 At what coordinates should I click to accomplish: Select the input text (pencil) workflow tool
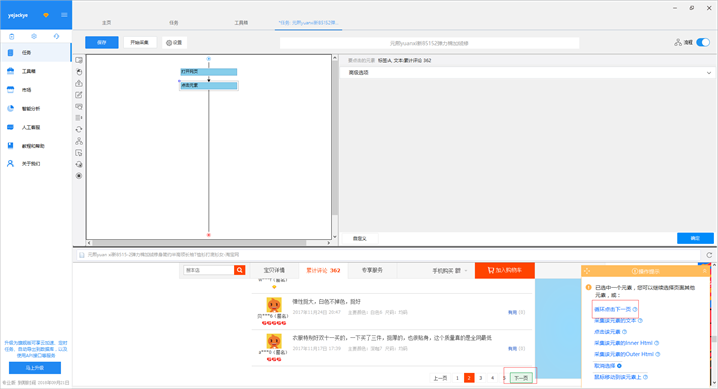[x=79, y=95]
